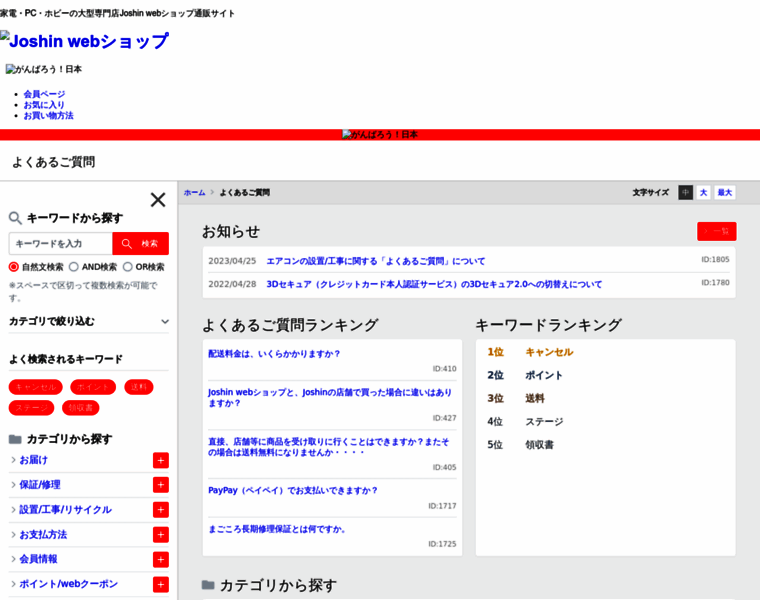
Task: Click the 送料 keyword tag
Action: coord(139,387)
